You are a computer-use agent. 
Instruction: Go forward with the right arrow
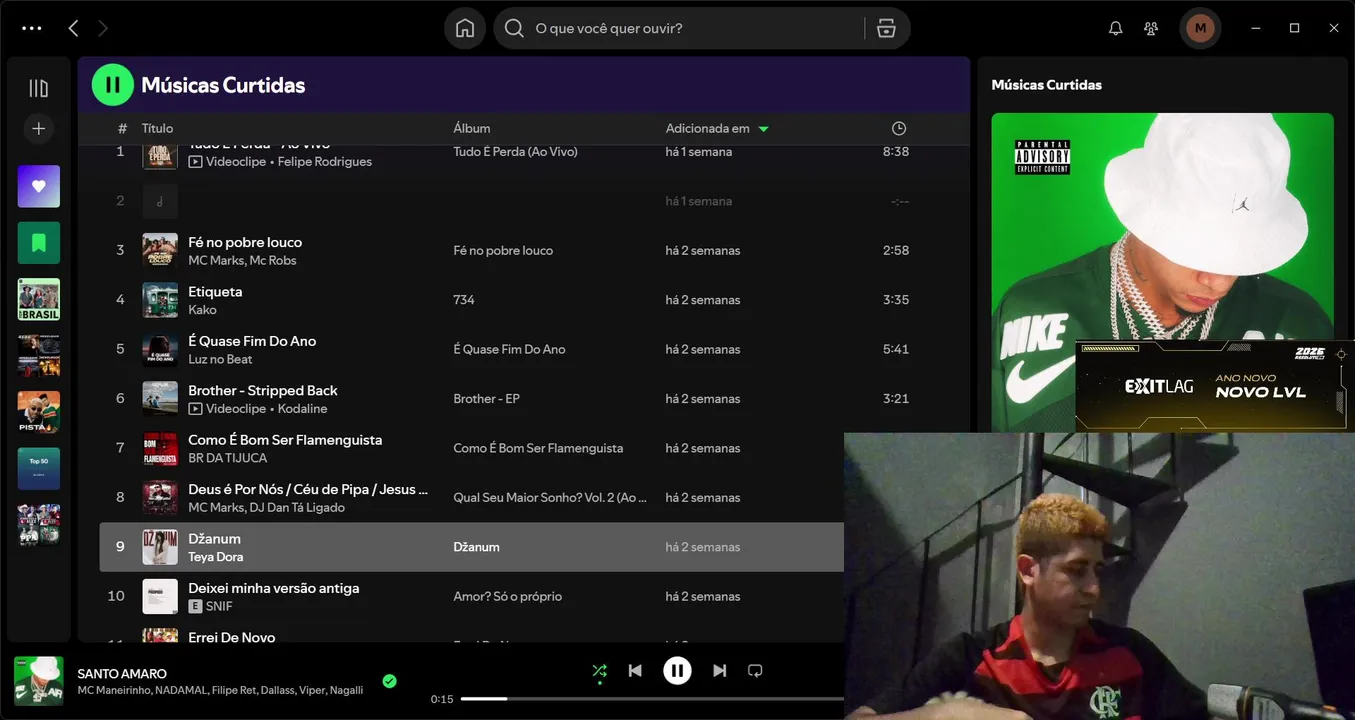pyautogui.click(x=103, y=28)
